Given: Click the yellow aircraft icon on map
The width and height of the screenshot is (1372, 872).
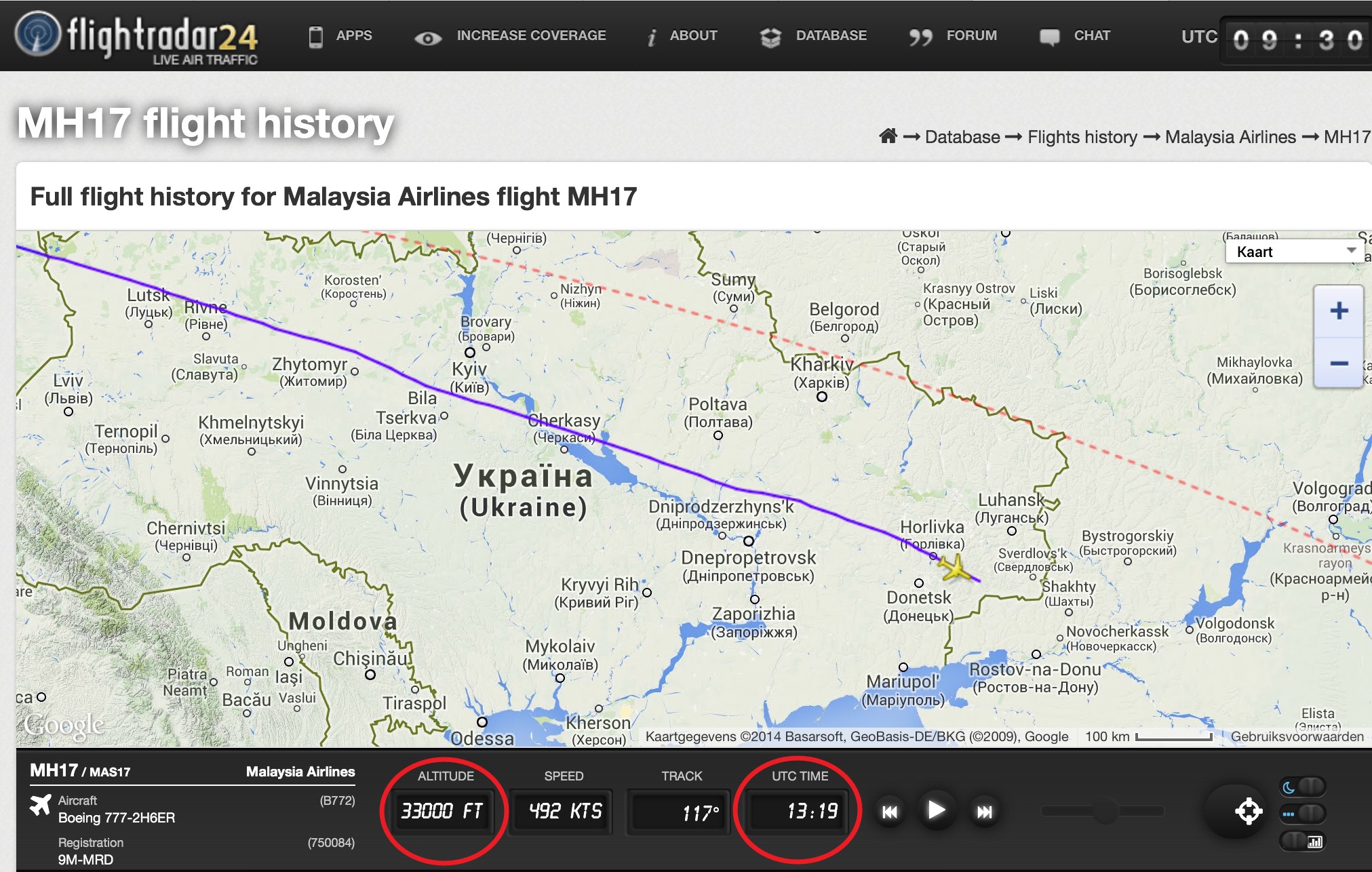Looking at the screenshot, I should click(955, 568).
